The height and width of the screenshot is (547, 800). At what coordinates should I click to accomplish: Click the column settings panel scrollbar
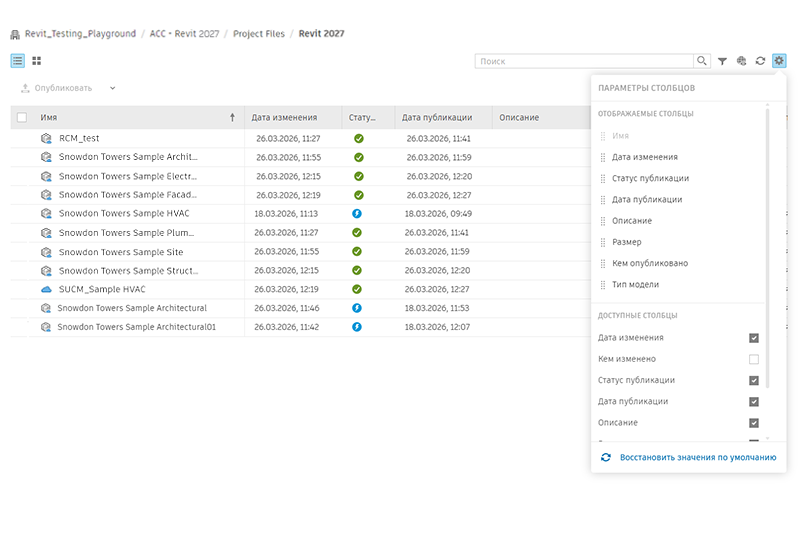[767, 247]
